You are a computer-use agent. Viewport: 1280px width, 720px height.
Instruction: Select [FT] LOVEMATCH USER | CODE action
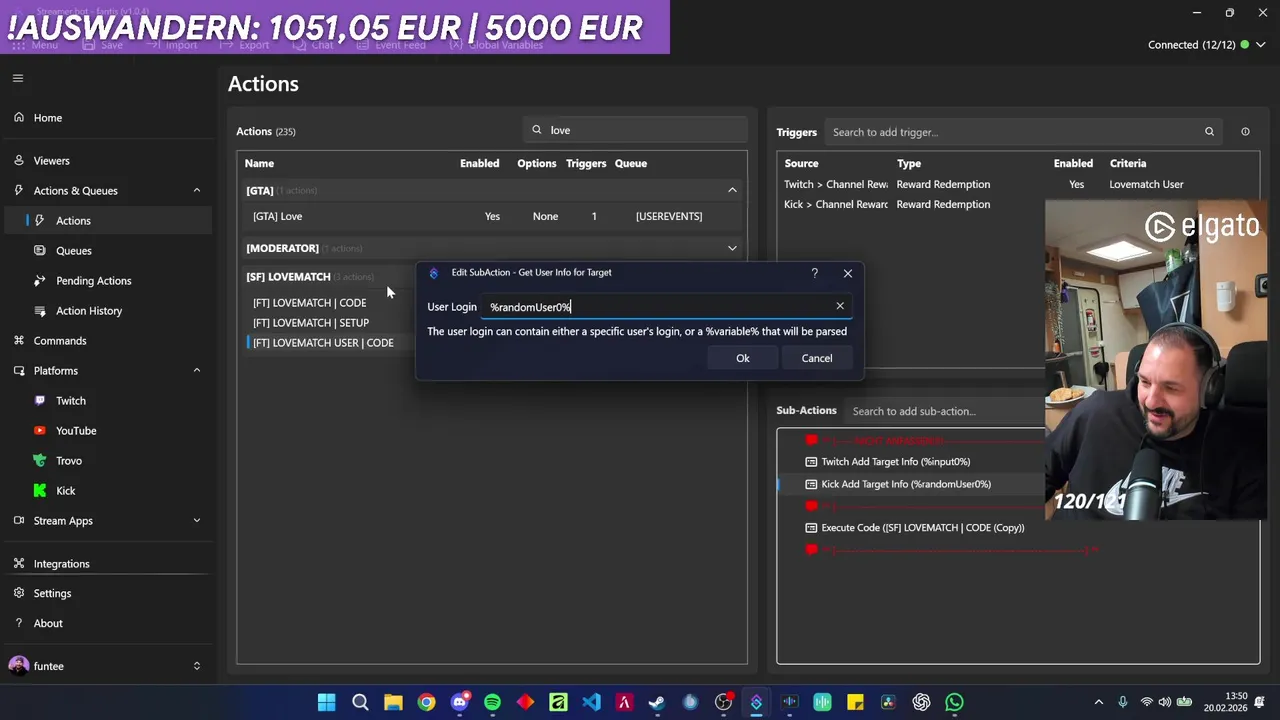pos(323,343)
